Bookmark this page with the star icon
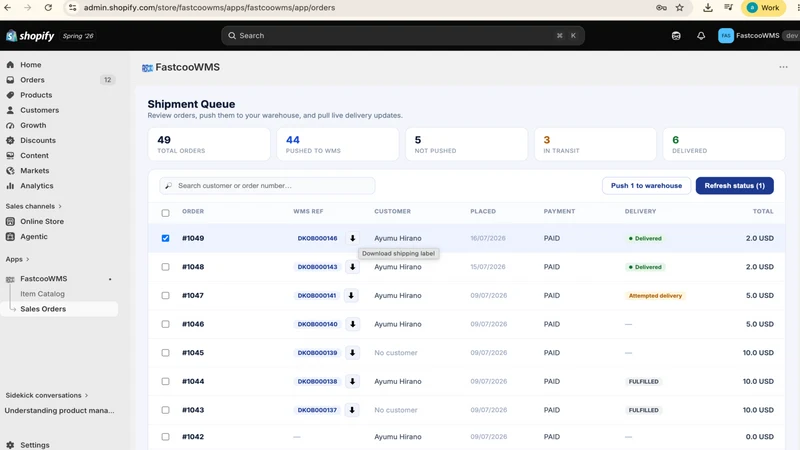The height and width of the screenshot is (450, 800). pyautogui.click(x=680, y=8)
